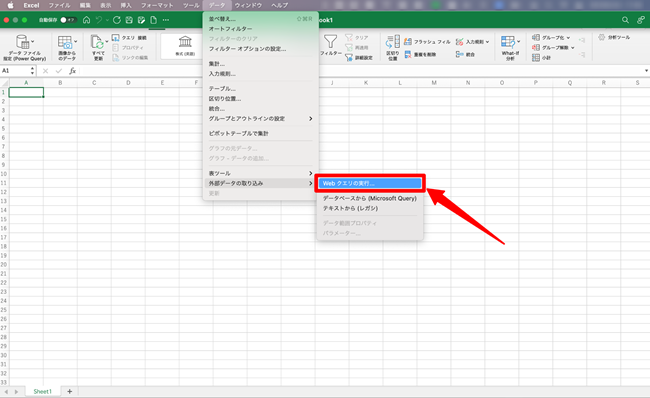The image size is (650, 398).
Task: Click the funnel Filter (フィルター) icon
Action: (x=330, y=42)
